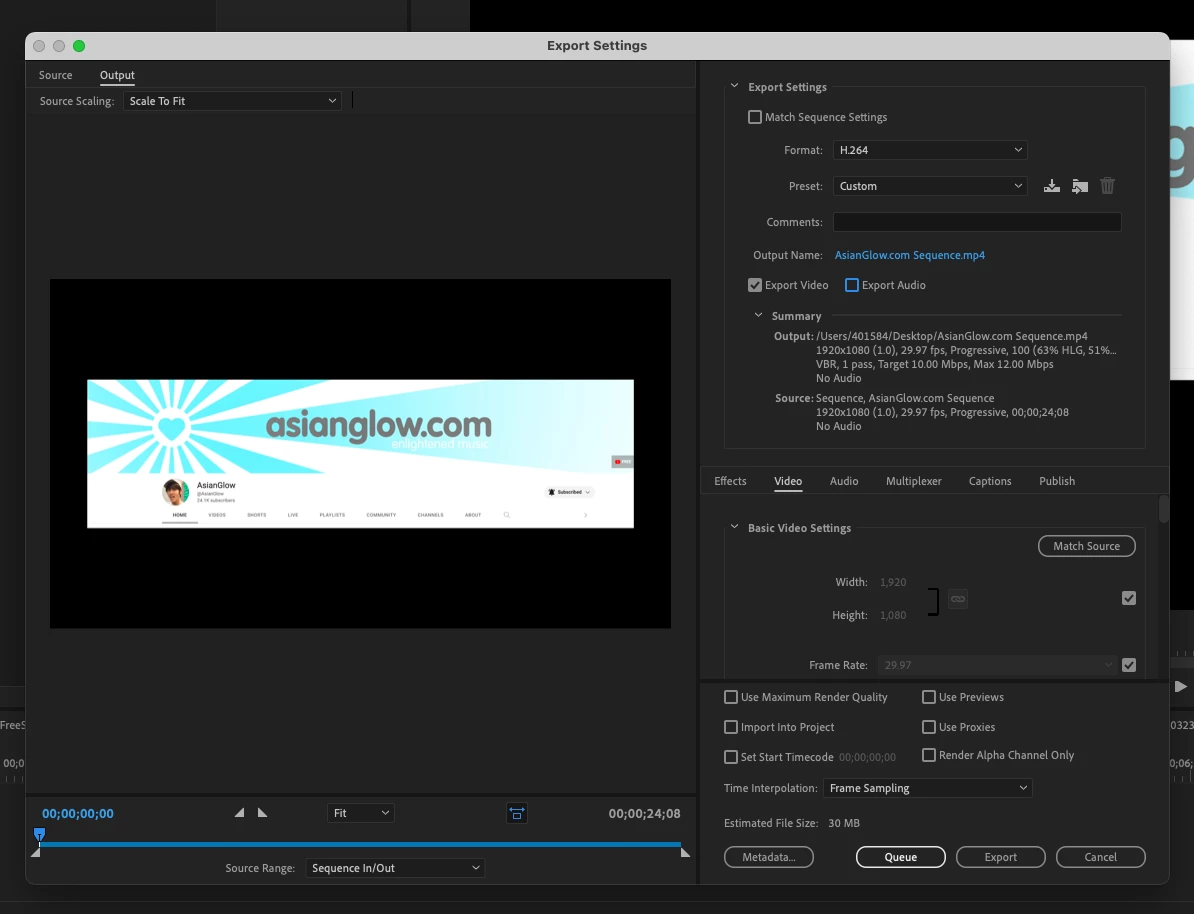Image resolution: width=1194 pixels, height=914 pixels.
Task: Toggle Frame Rate match source checkbox
Action: 1129,665
